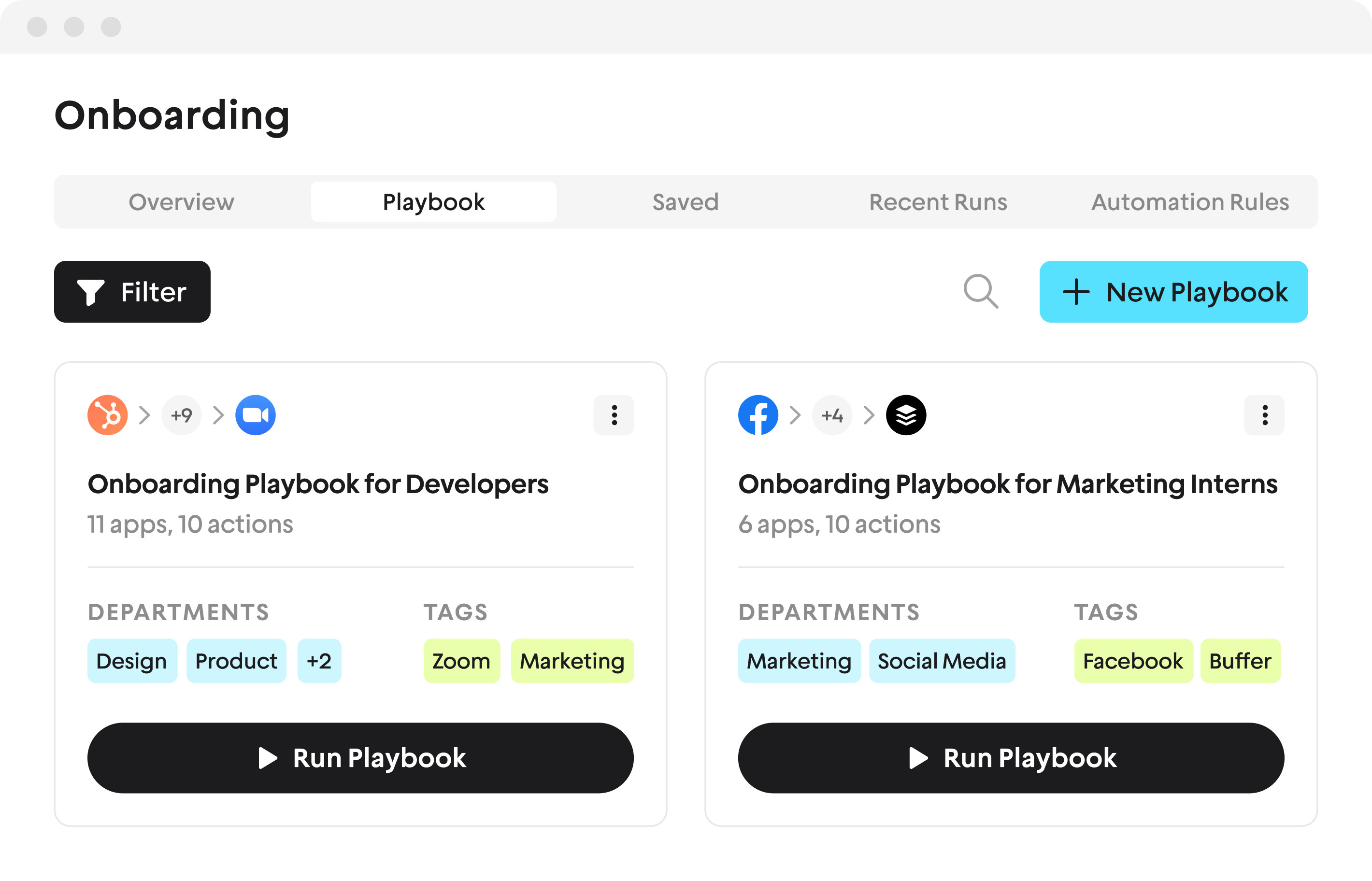The height and width of the screenshot is (881, 1372).
Task: Open the Recent Runs tab
Action: [x=938, y=202]
